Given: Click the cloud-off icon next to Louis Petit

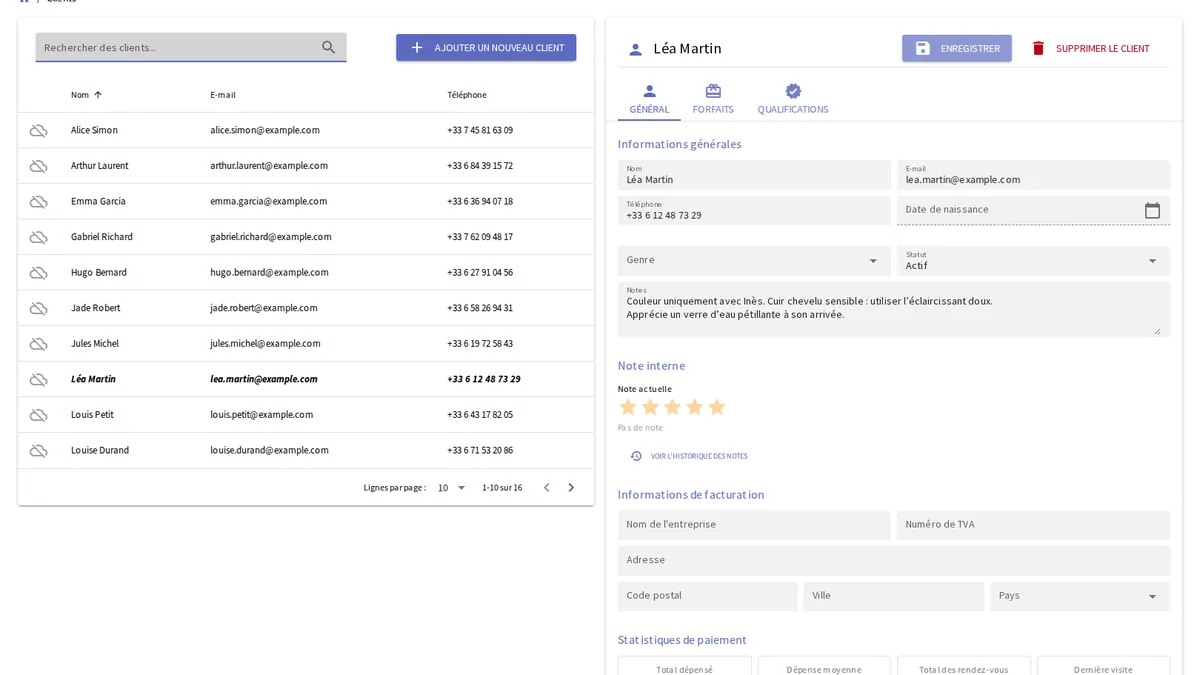Looking at the screenshot, I should [38, 415].
